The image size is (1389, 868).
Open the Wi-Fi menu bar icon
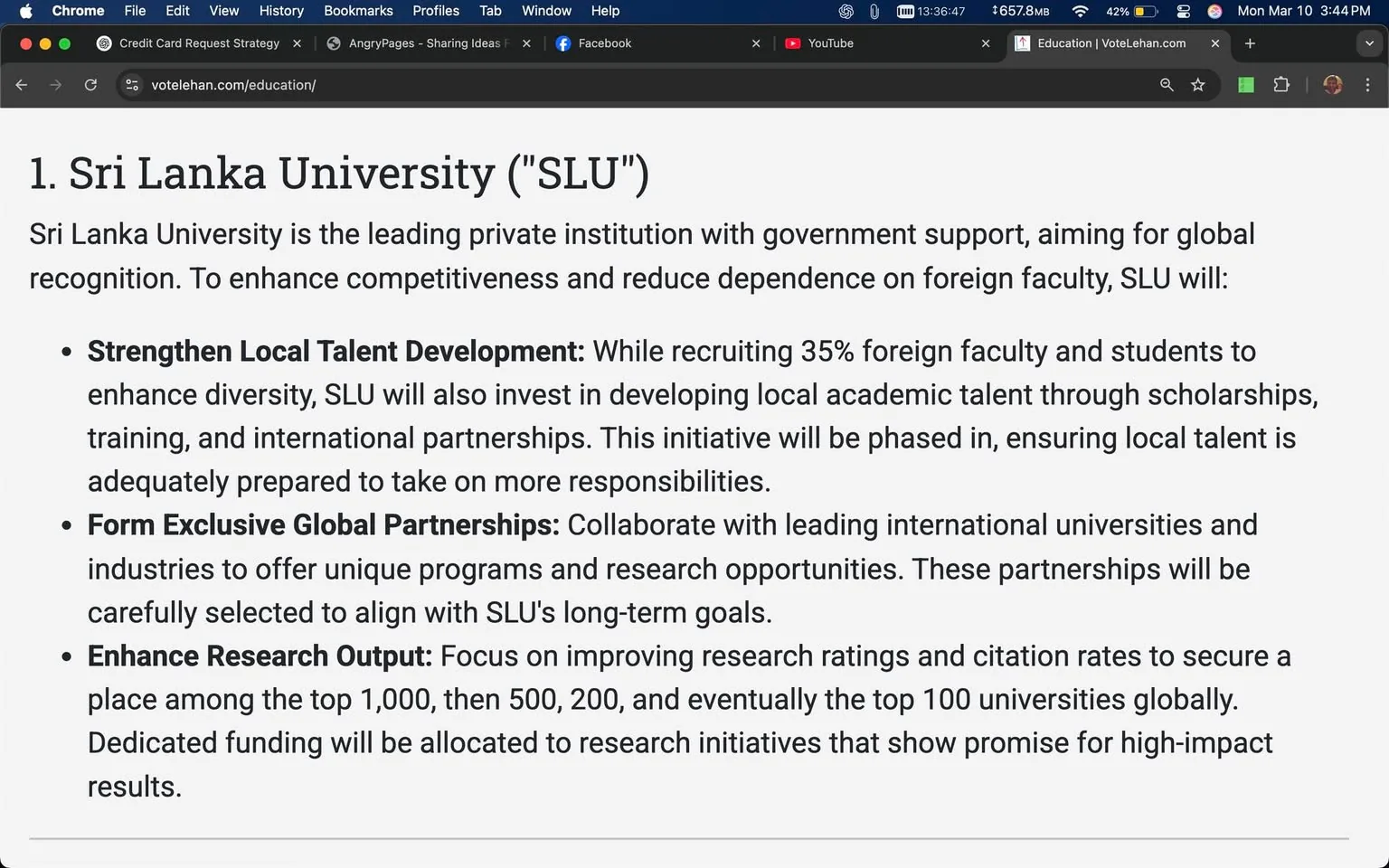pos(1079,11)
